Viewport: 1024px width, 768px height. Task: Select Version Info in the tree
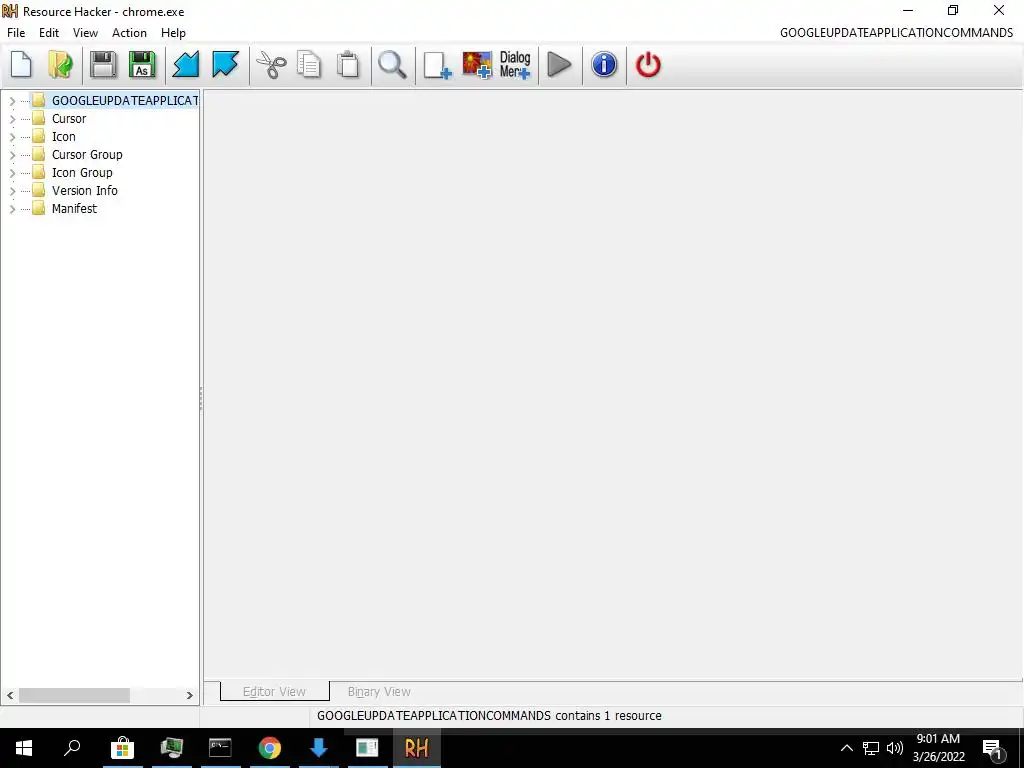84,191
